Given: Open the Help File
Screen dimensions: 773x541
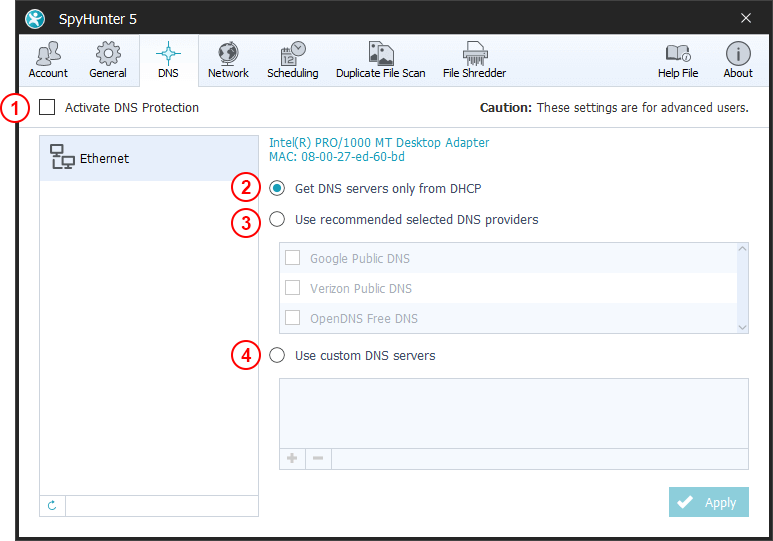Looking at the screenshot, I should tap(678, 60).
